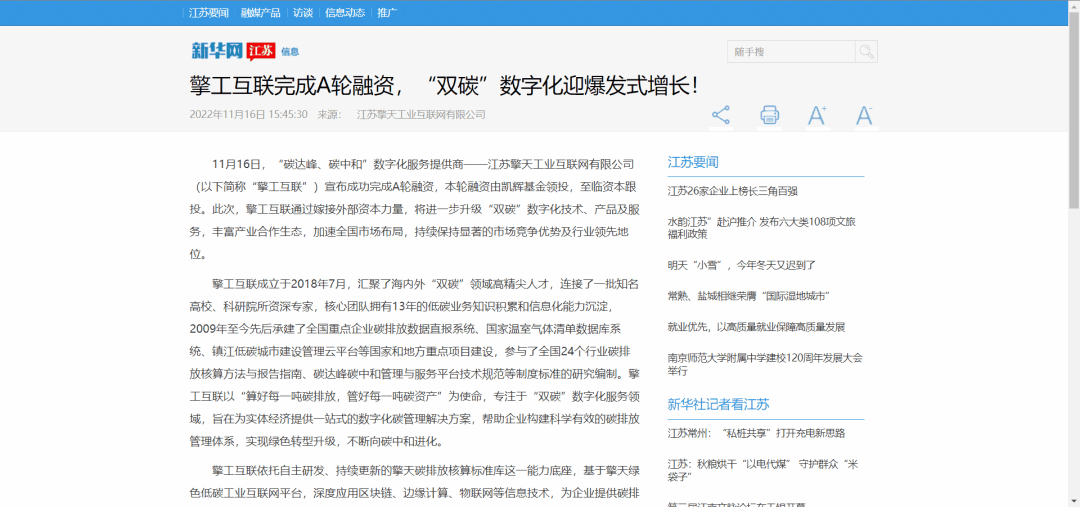1080x507 pixels.
Task: Open 明天"小雪" 今年冬天又迟到了 link
Action: coord(741,265)
